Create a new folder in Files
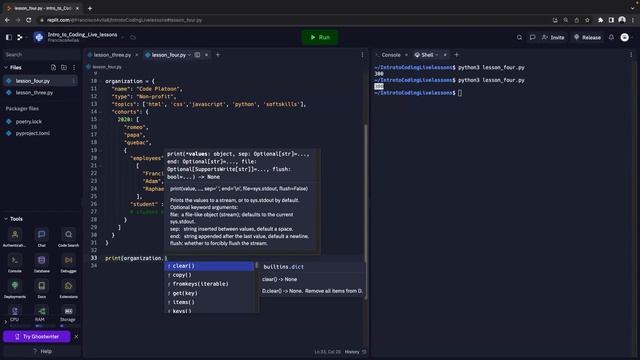 pyautogui.click(x=64, y=67)
